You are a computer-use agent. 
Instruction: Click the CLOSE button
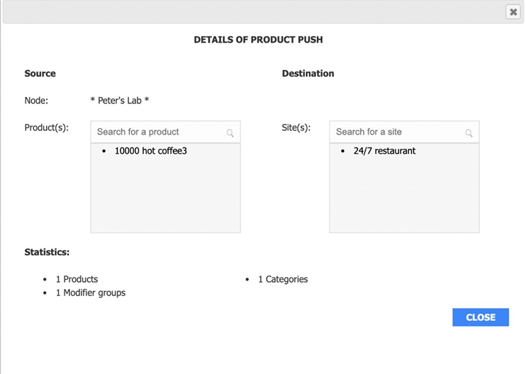click(x=480, y=317)
